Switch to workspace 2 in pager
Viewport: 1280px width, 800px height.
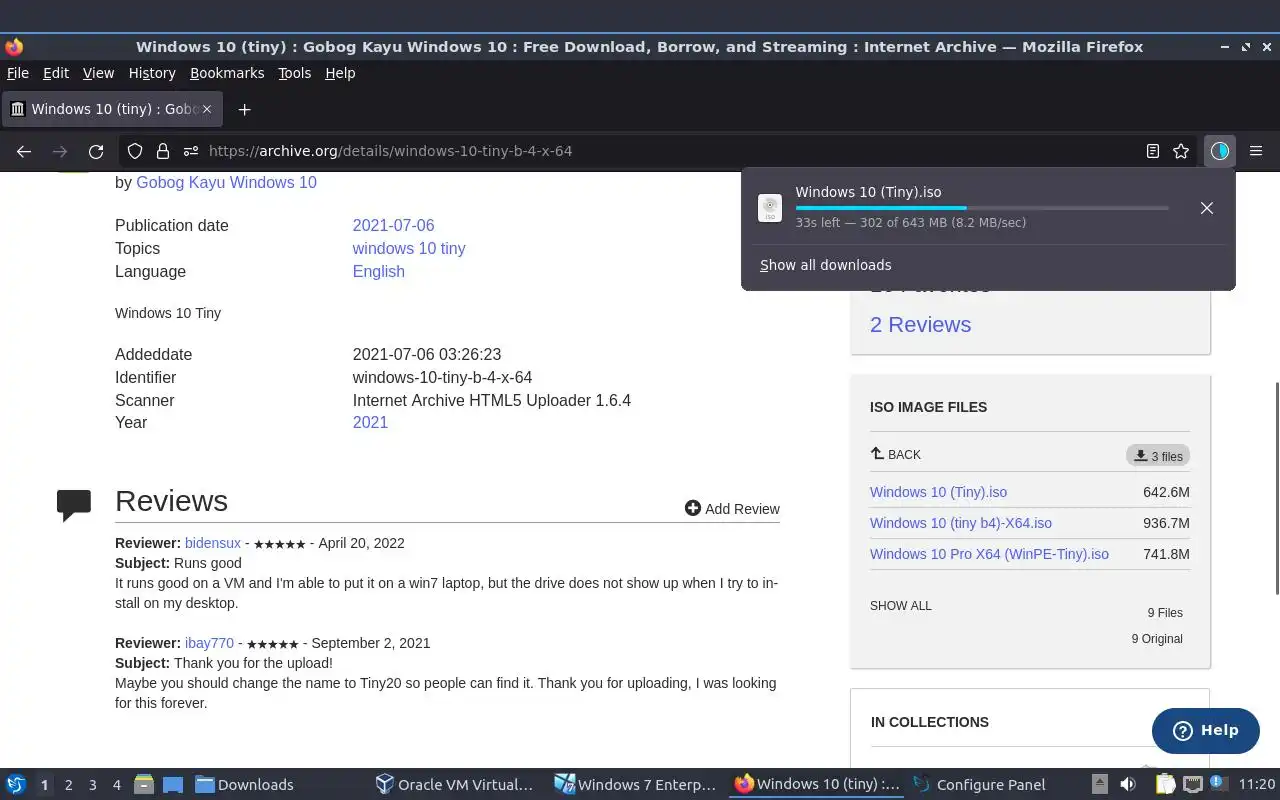(68, 785)
